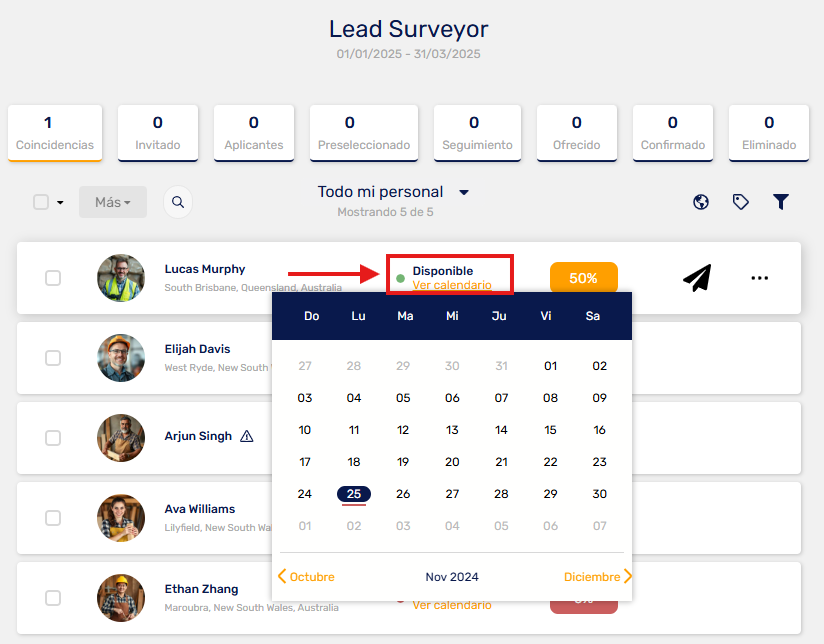The width and height of the screenshot is (824, 644).
Task: Send invite paper plane for Lucas Murphy
Action: (x=697, y=278)
